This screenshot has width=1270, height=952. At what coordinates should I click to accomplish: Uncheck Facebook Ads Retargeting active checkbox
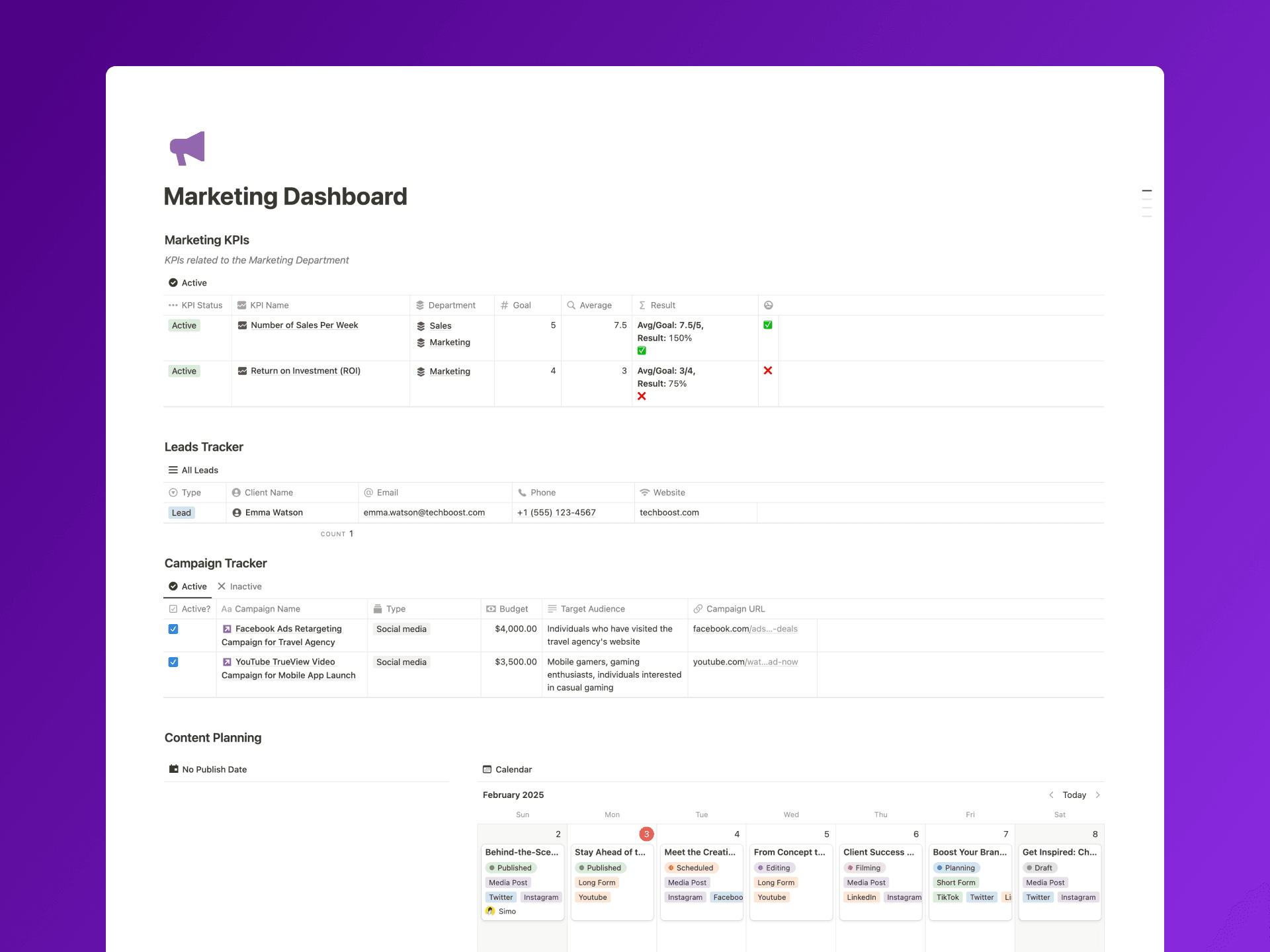point(173,629)
